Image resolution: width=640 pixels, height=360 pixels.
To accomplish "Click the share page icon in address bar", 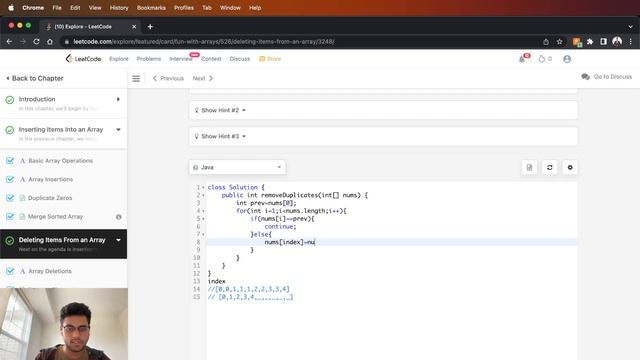I will click(x=546, y=42).
